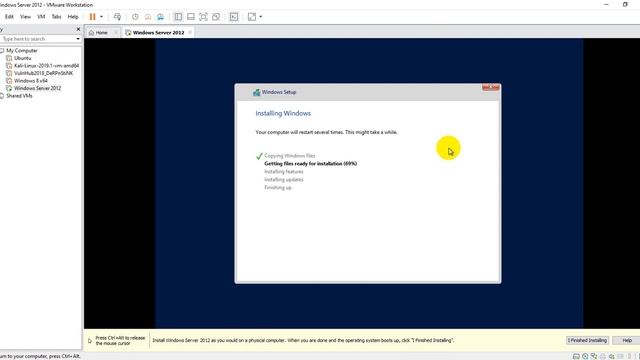Open the power options dropdown beside the pause icon
Screen dimensions: 640x360
pyautogui.click(x=101, y=17)
